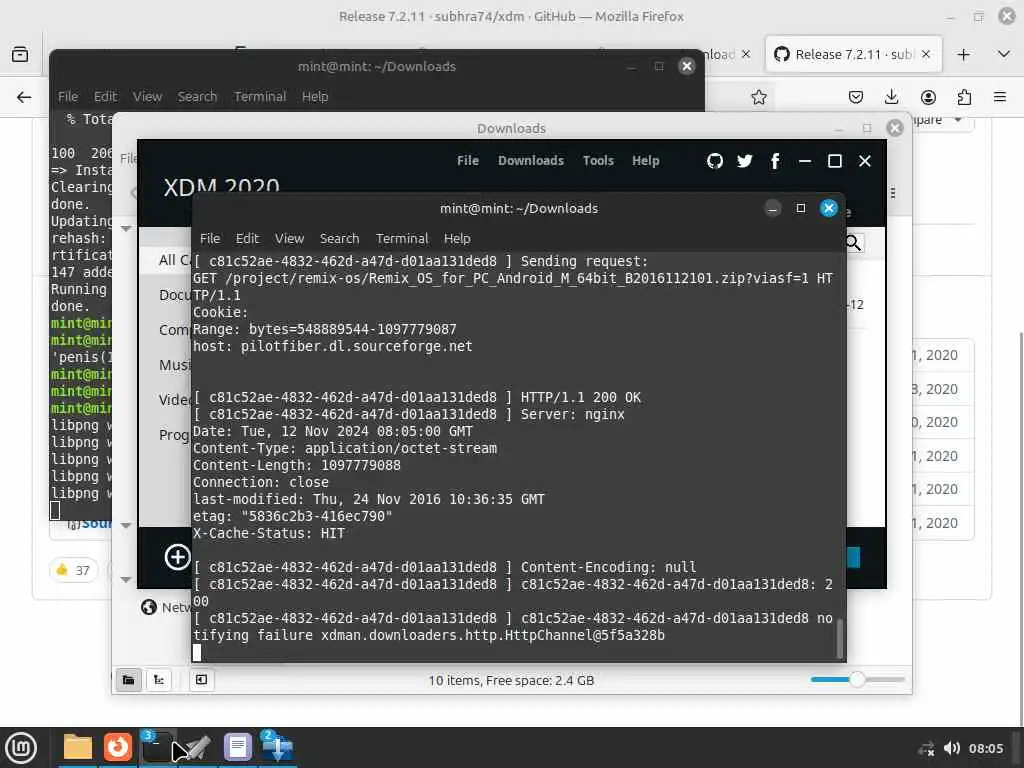Open Help menu in front terminal
1024x768 pixels.
click(456, 238)
